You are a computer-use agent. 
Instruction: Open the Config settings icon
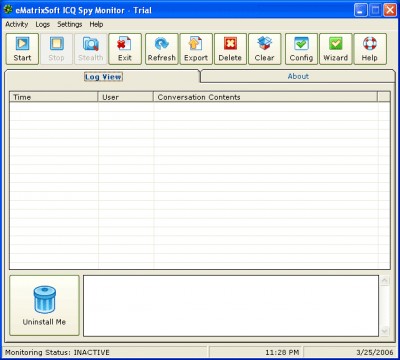tap(301, 49)
